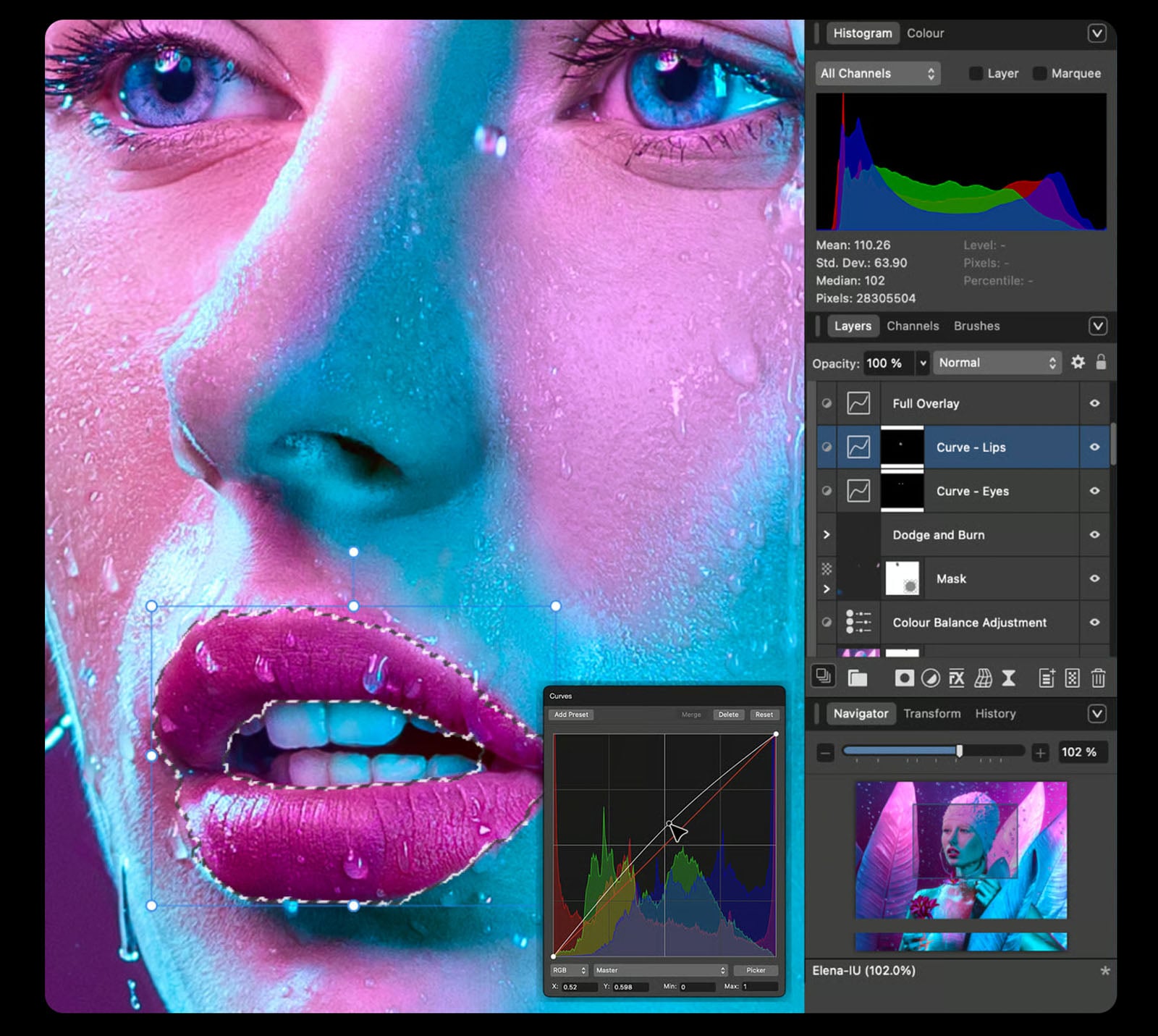Hide the Full Overlay layer

1094,403
